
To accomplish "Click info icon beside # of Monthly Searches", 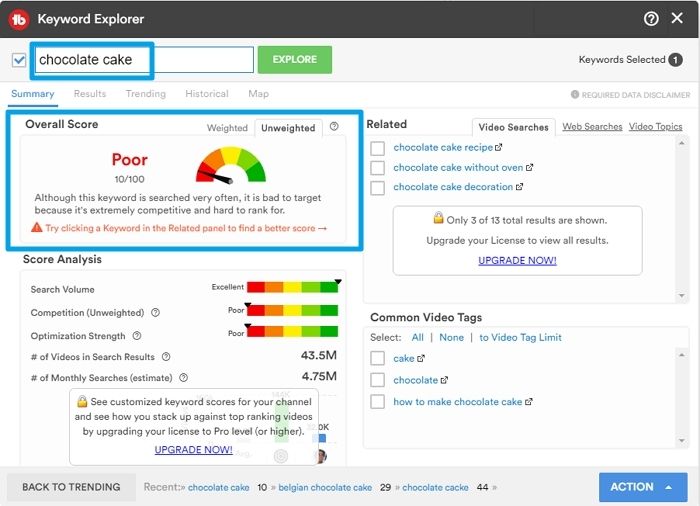I will [x=183, y=378].
